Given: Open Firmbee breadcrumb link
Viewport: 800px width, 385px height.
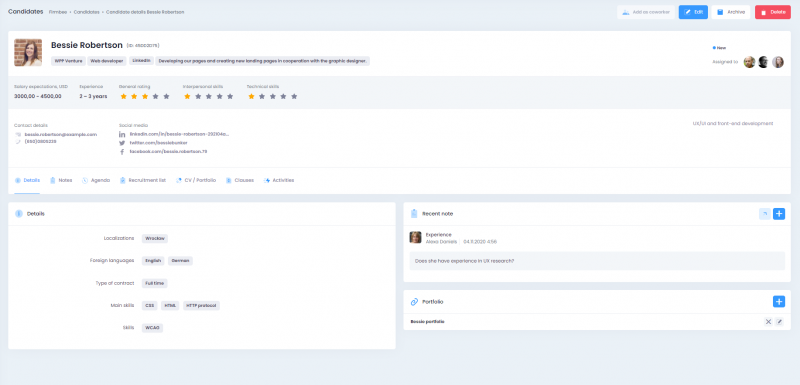Looking at the screenshot, I should tap(58, 12).
